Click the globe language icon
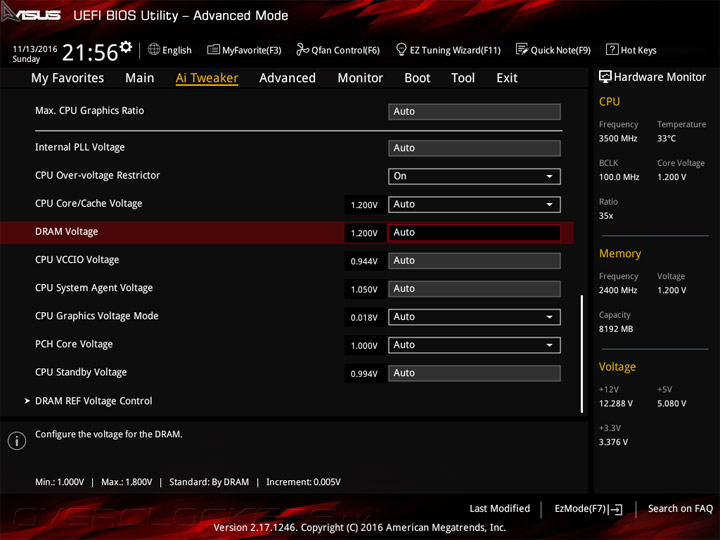The height and width of the screenshot is (540, 720). pos(154,50)
